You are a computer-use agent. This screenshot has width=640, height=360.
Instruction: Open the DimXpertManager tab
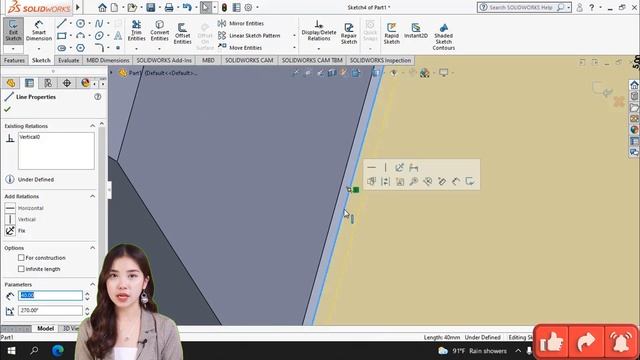[x=67, y=83]
